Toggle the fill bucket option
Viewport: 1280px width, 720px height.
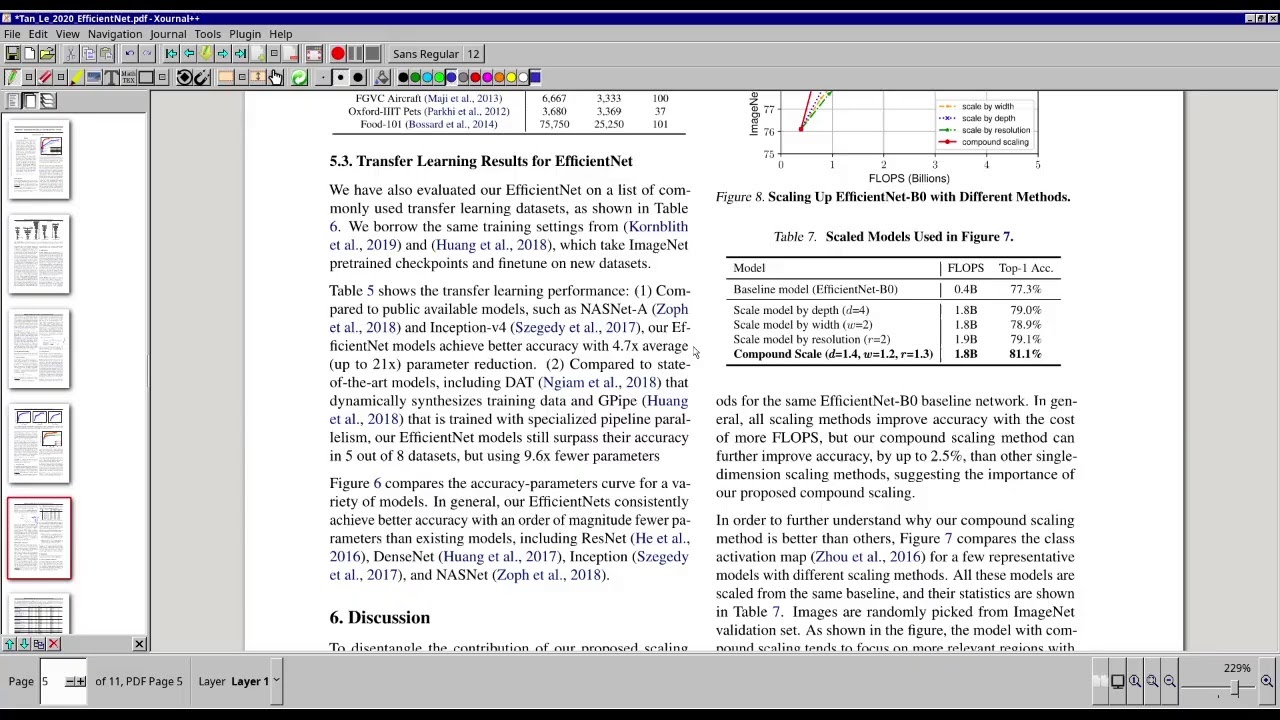pyautogui.click(x=382, y=77)
